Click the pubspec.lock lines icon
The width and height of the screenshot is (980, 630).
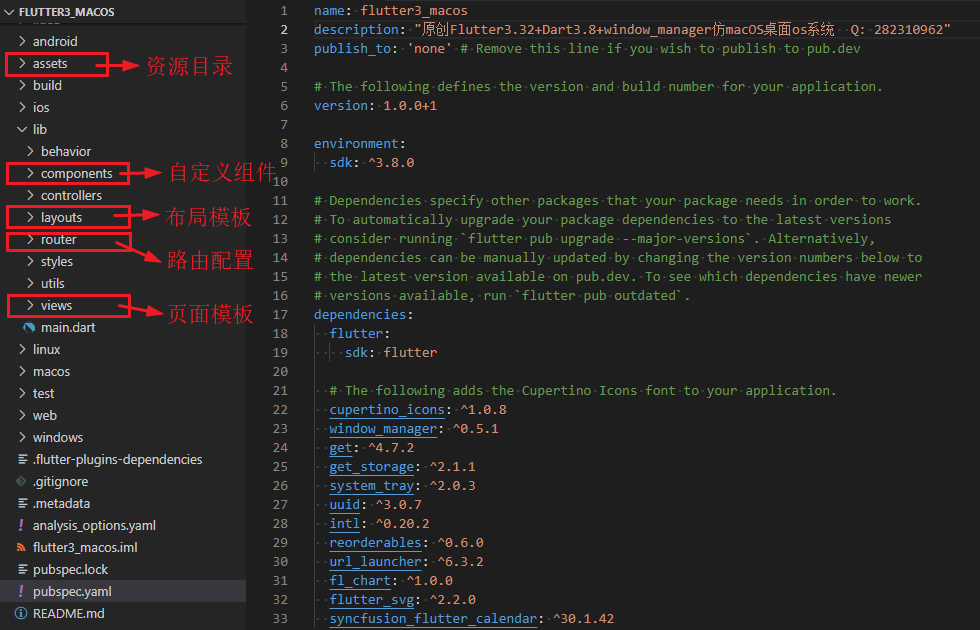click(x=21, y=569)
